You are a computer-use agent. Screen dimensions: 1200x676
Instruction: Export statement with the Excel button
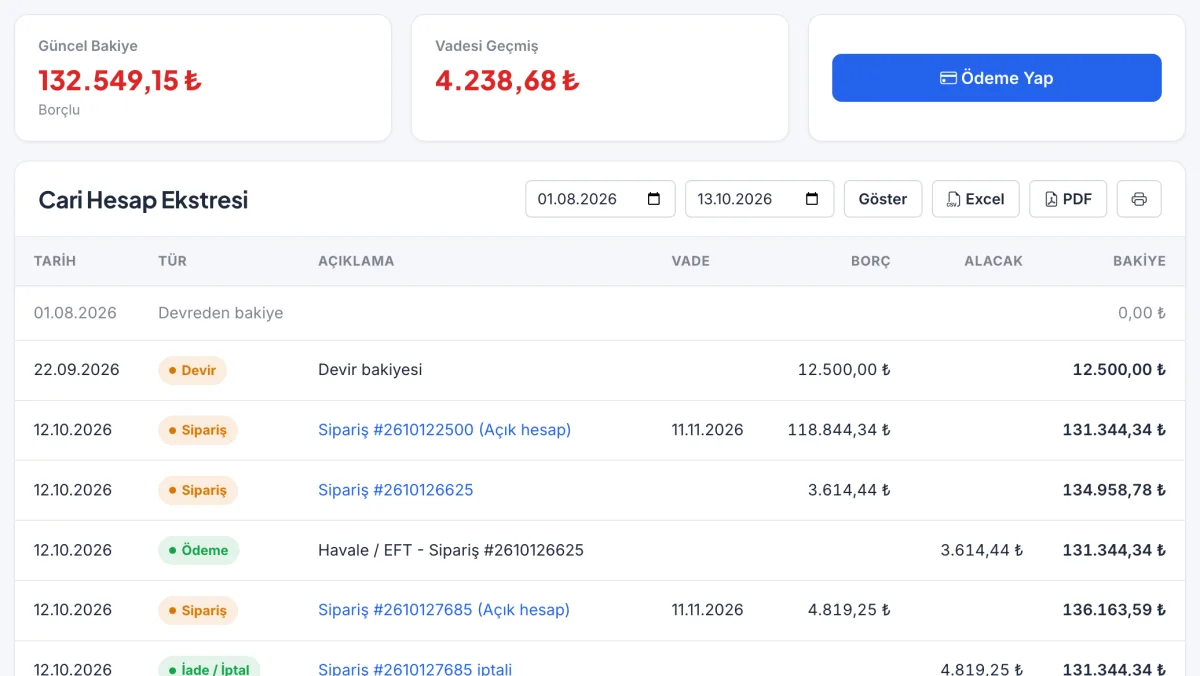click(976, 199)
